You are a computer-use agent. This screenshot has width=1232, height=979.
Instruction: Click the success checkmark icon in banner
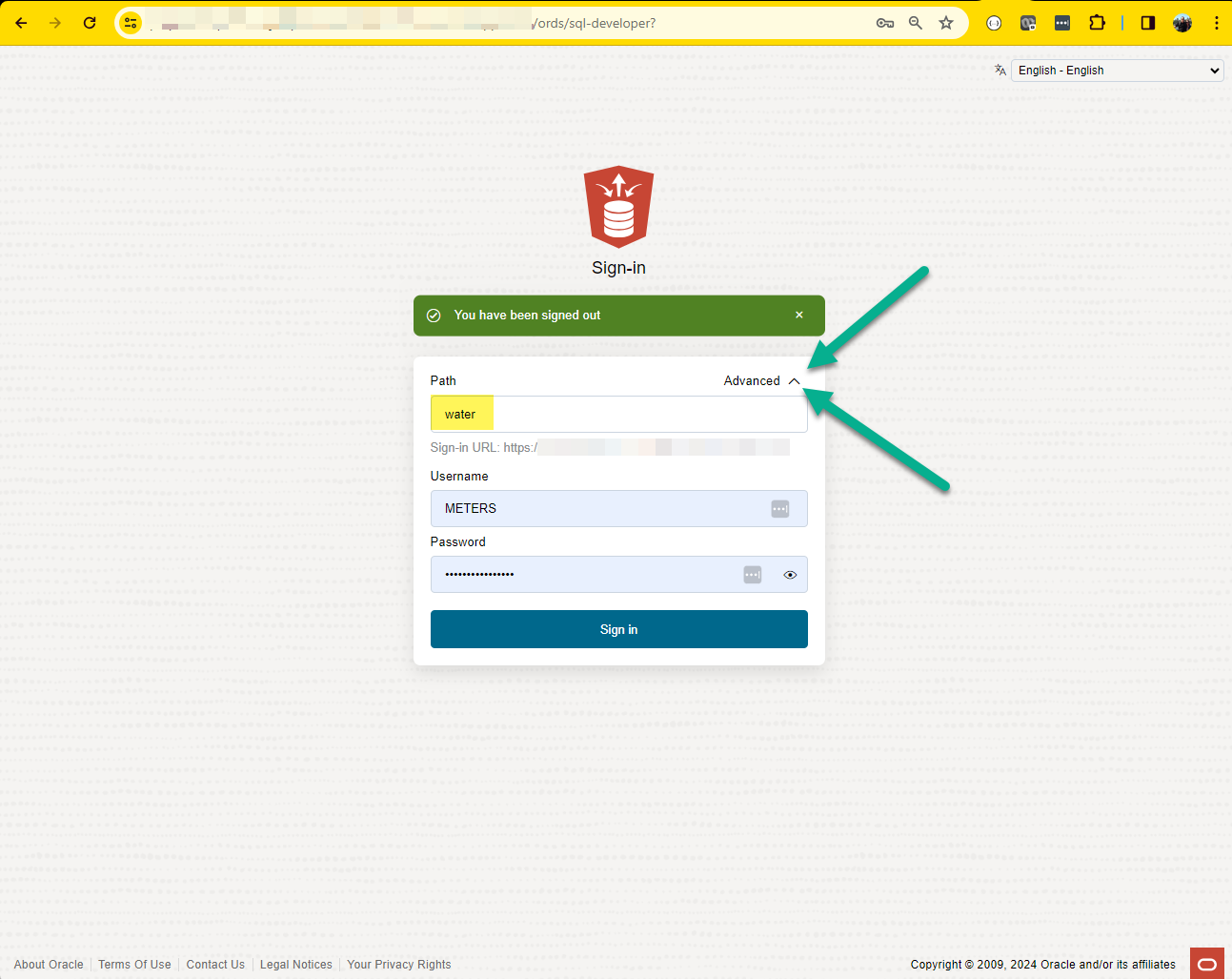click(434, 316)
